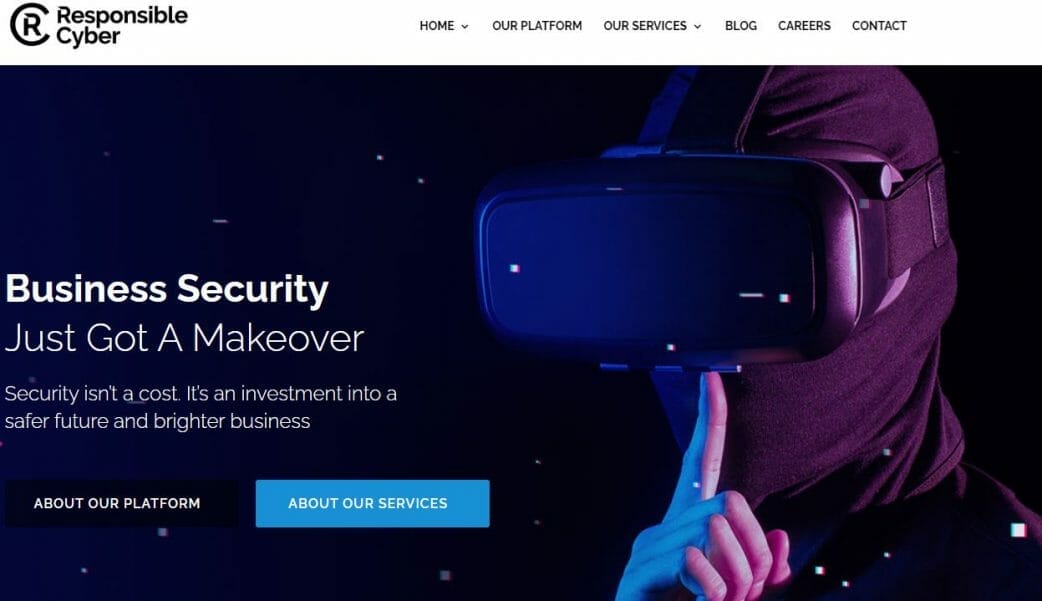
Task: Visit the BLOG page
Action: [740, 26]
